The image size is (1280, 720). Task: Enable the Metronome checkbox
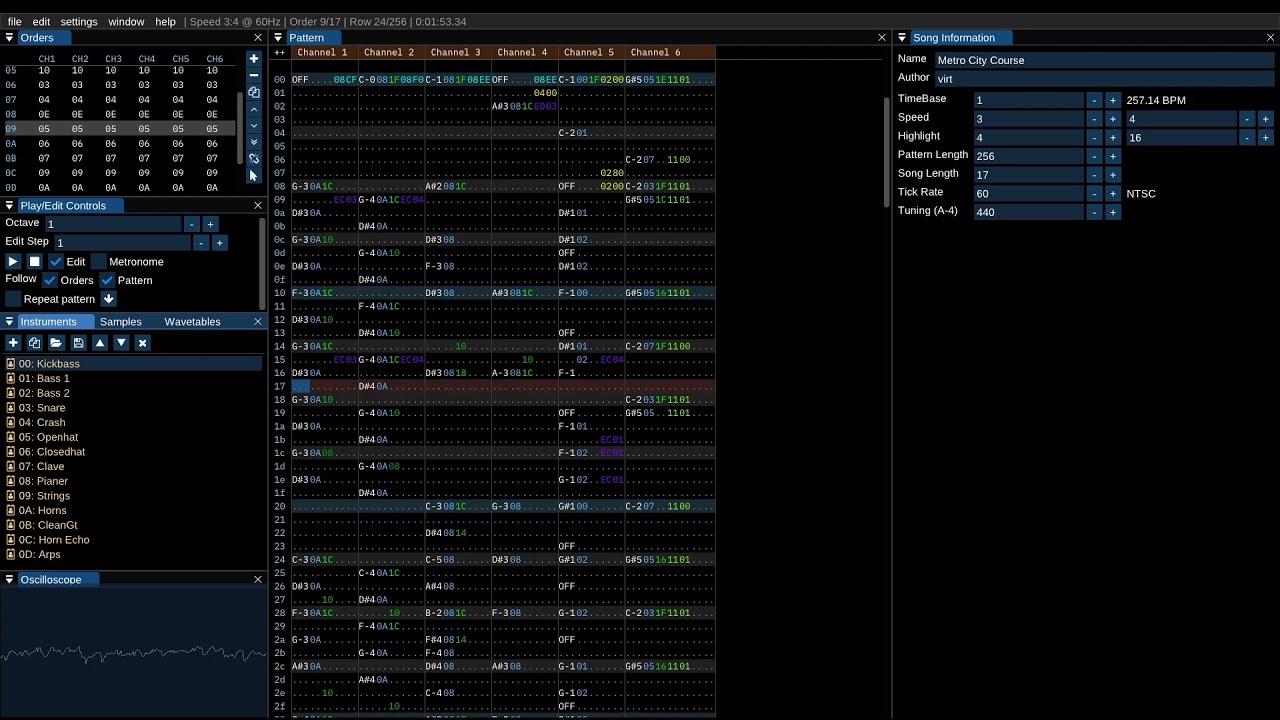coord(98,261)
